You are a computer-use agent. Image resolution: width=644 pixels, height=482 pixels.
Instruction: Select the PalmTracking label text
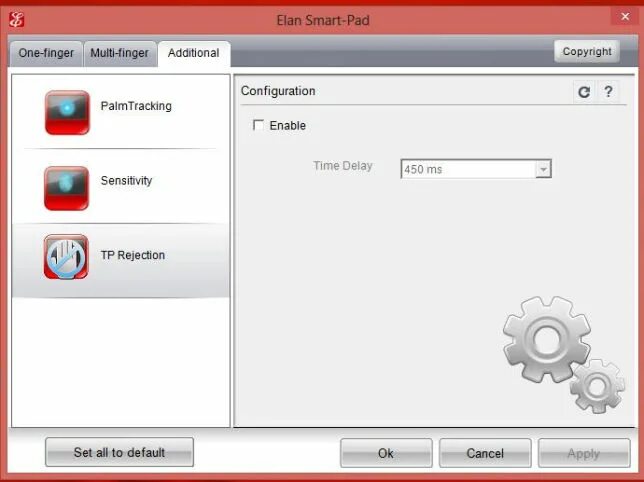point(136,106)
